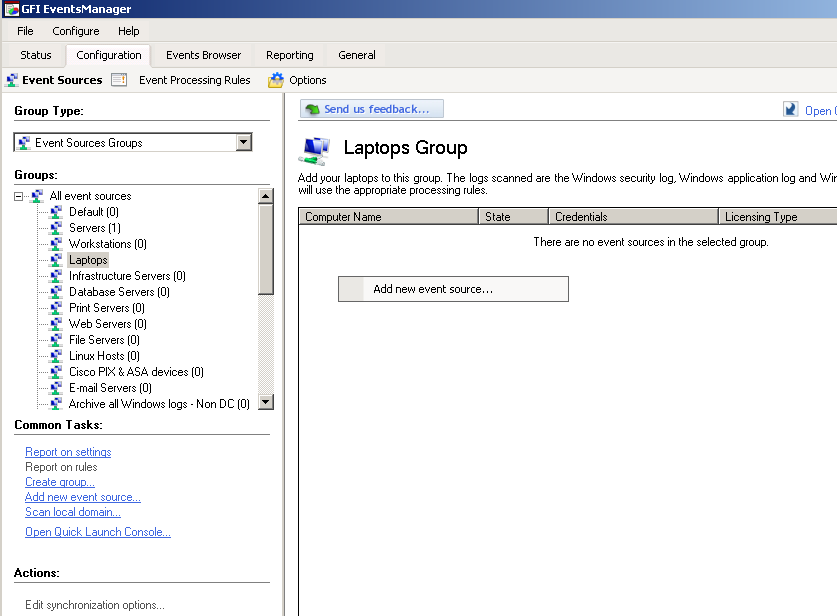Image resolution: width=837 pixels, height=616 pixels.
Task: Click the feedback arrow icon
Action: point(312,109)
